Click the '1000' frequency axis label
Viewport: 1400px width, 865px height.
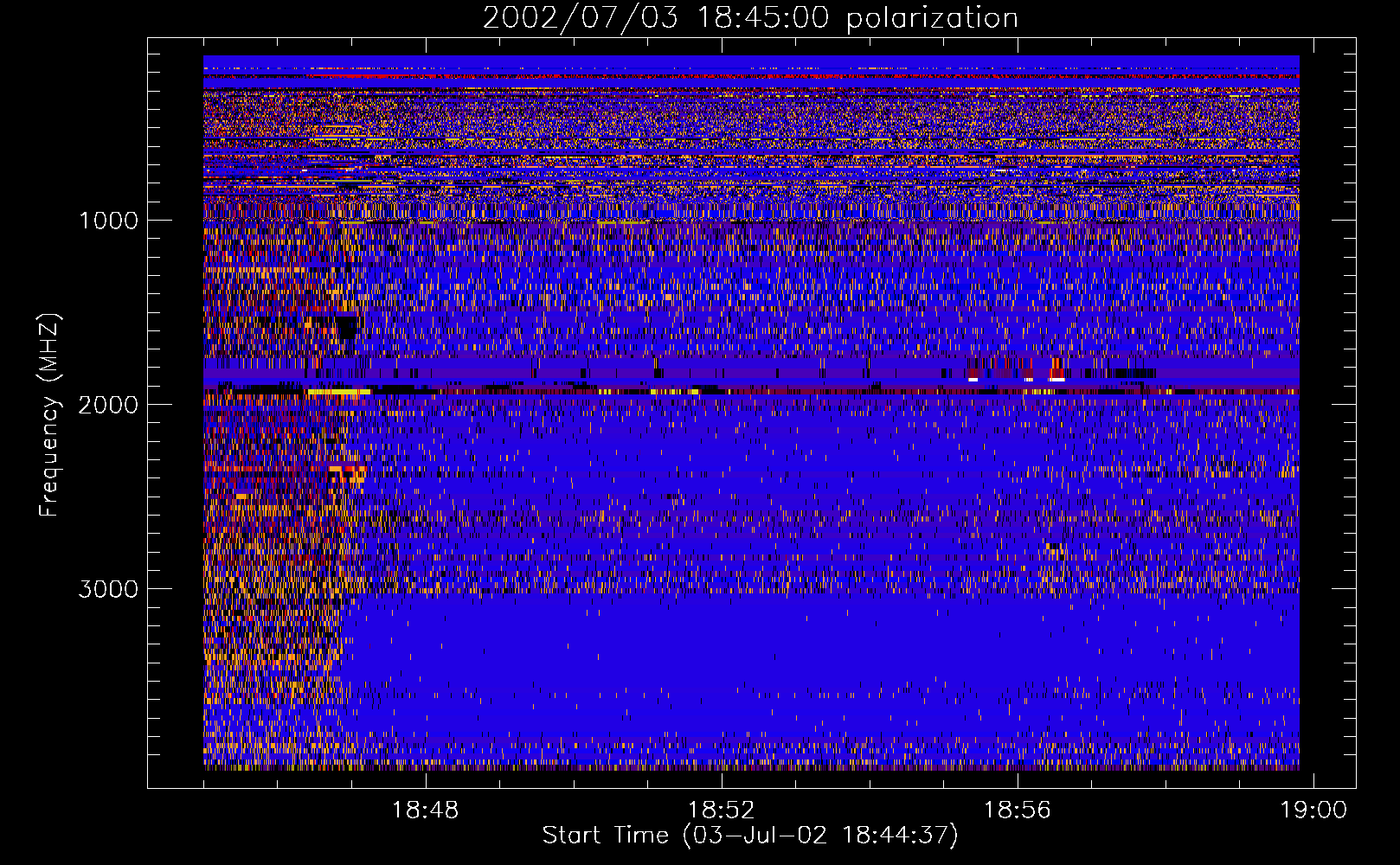coord(108,221)
